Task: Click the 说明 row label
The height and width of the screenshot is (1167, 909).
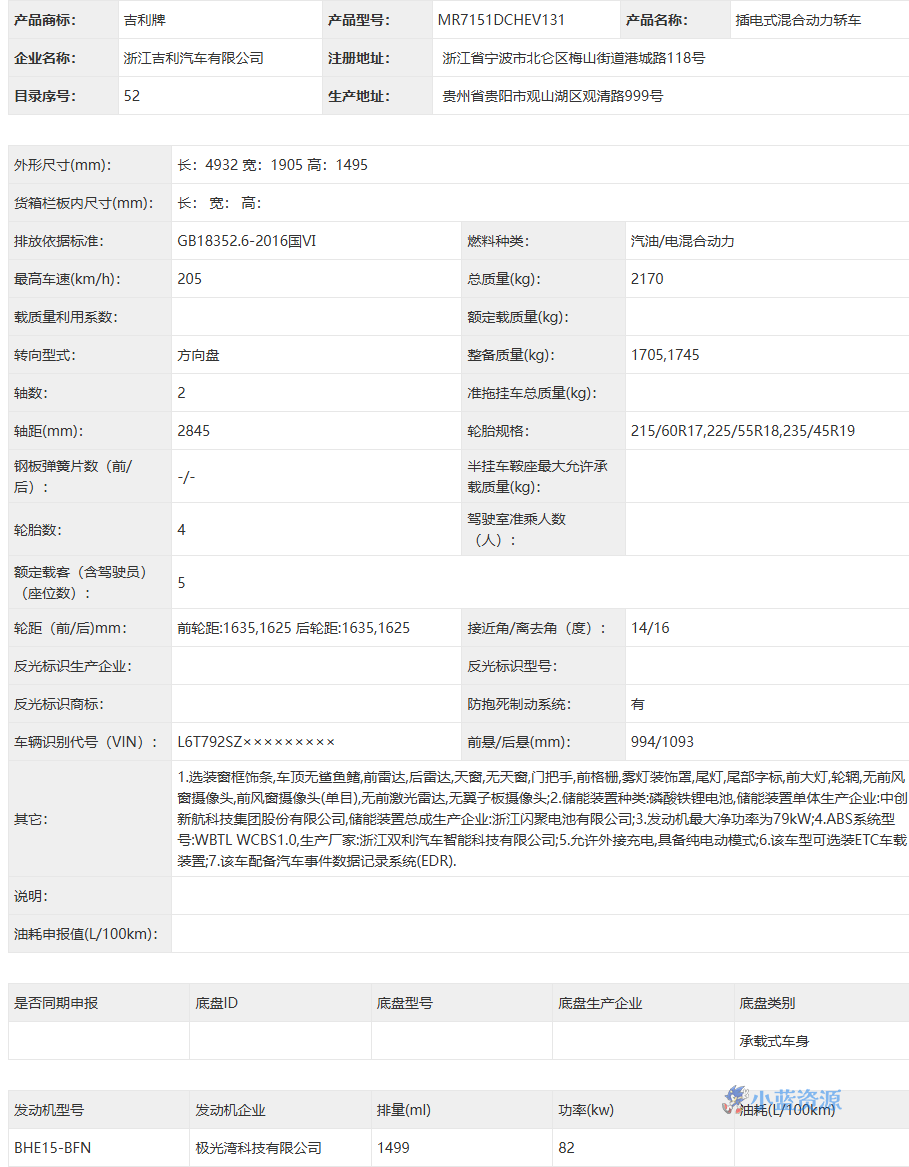Action: [x=31, y=896]
